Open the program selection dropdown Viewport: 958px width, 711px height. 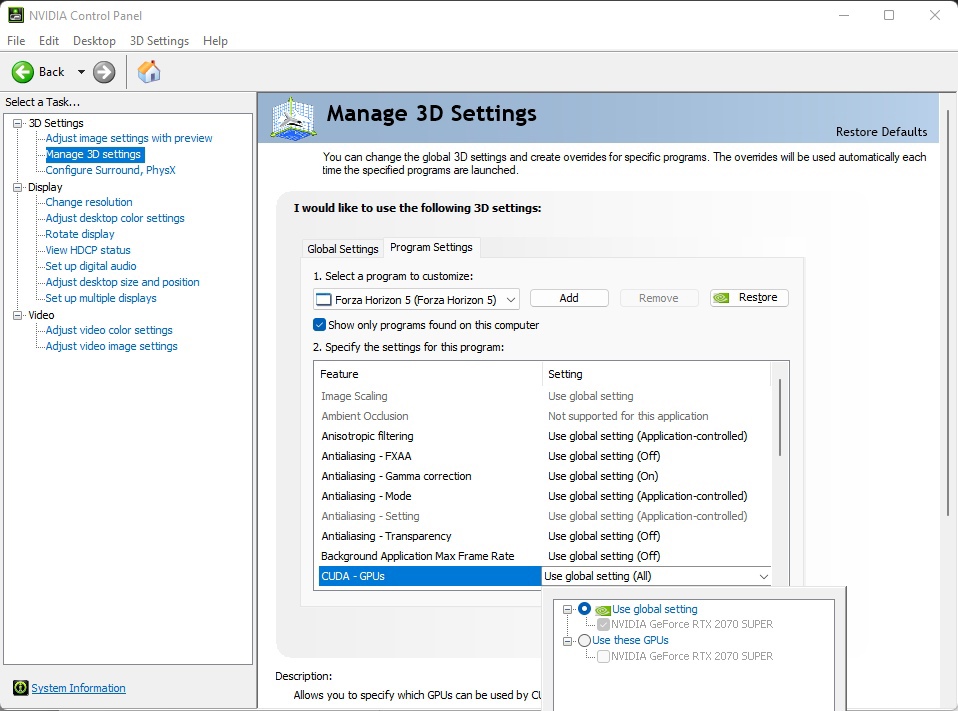tap(510, 299)
